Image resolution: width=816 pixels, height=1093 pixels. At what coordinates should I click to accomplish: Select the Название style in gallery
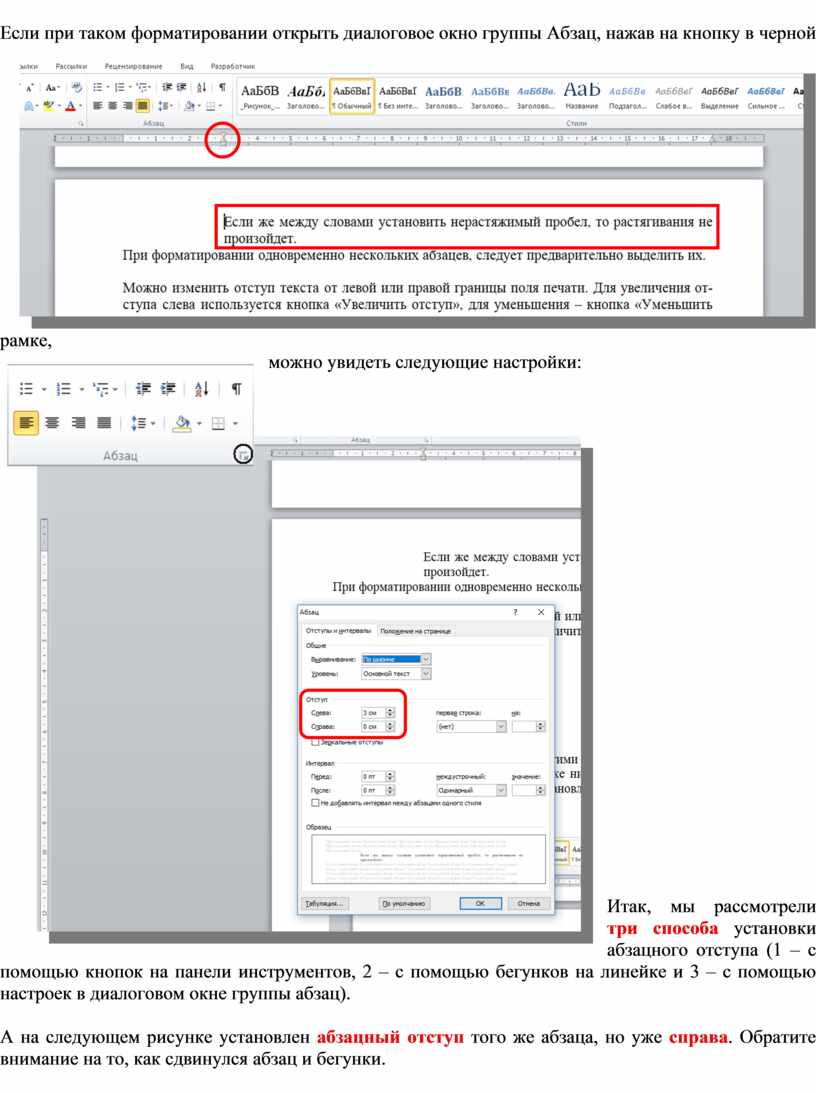[x=581, y=96]
